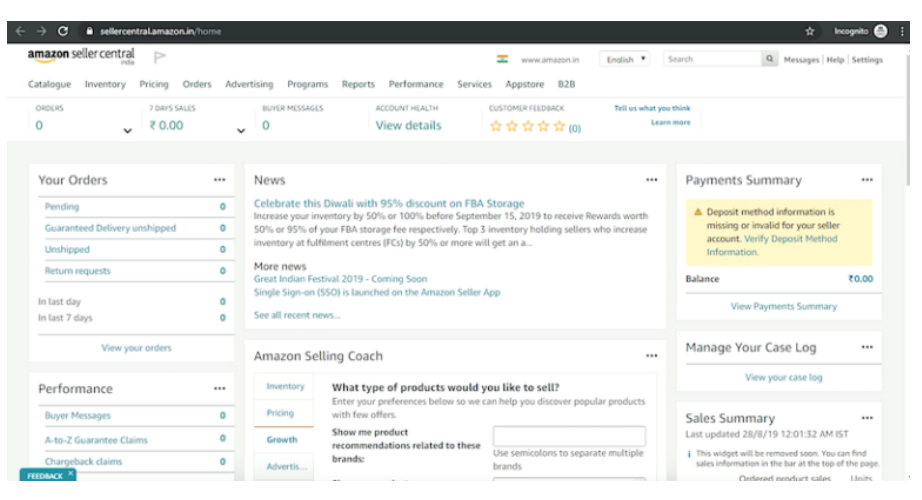Click Verify Deposit Method Information link
Viewport: 922px width, 500px height.
[x=771, y=246]
